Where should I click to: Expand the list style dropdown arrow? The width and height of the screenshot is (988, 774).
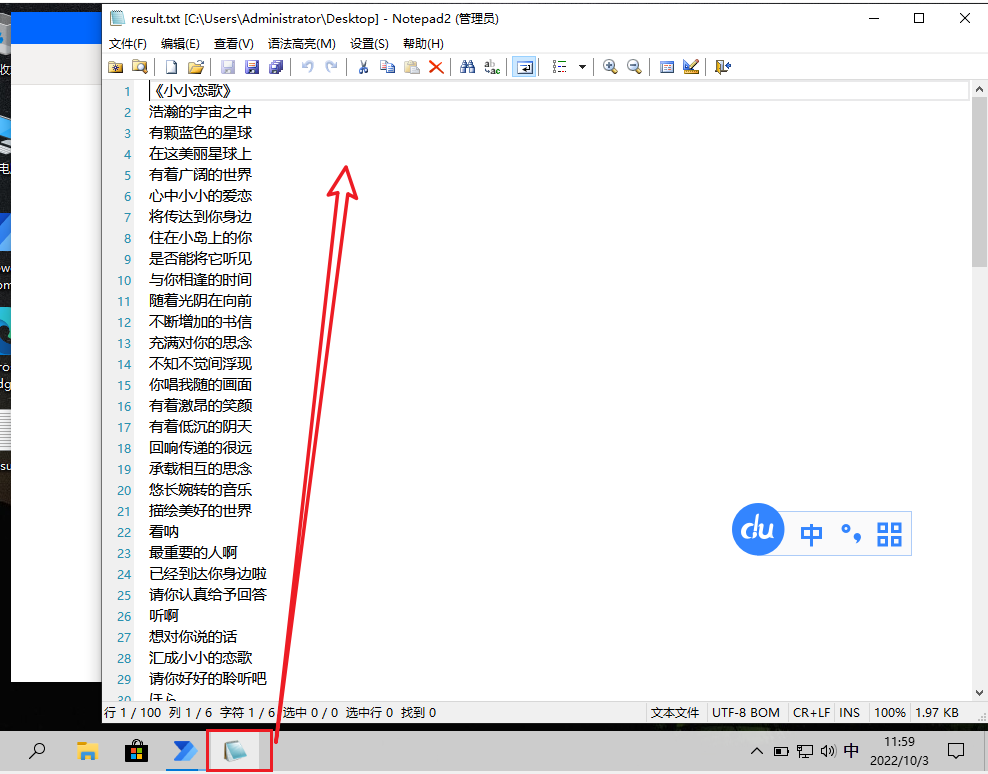pos(582,67)
